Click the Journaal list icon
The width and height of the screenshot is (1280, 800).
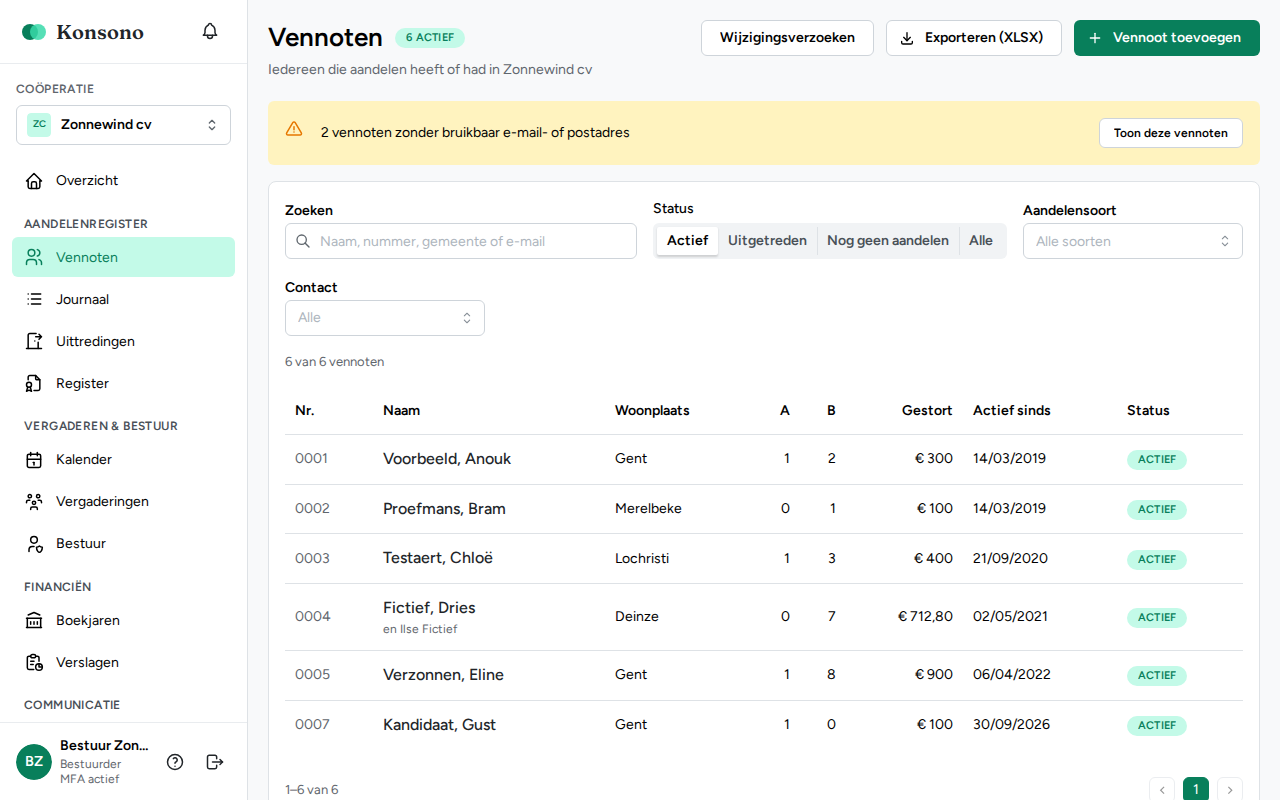click(34, 299)
